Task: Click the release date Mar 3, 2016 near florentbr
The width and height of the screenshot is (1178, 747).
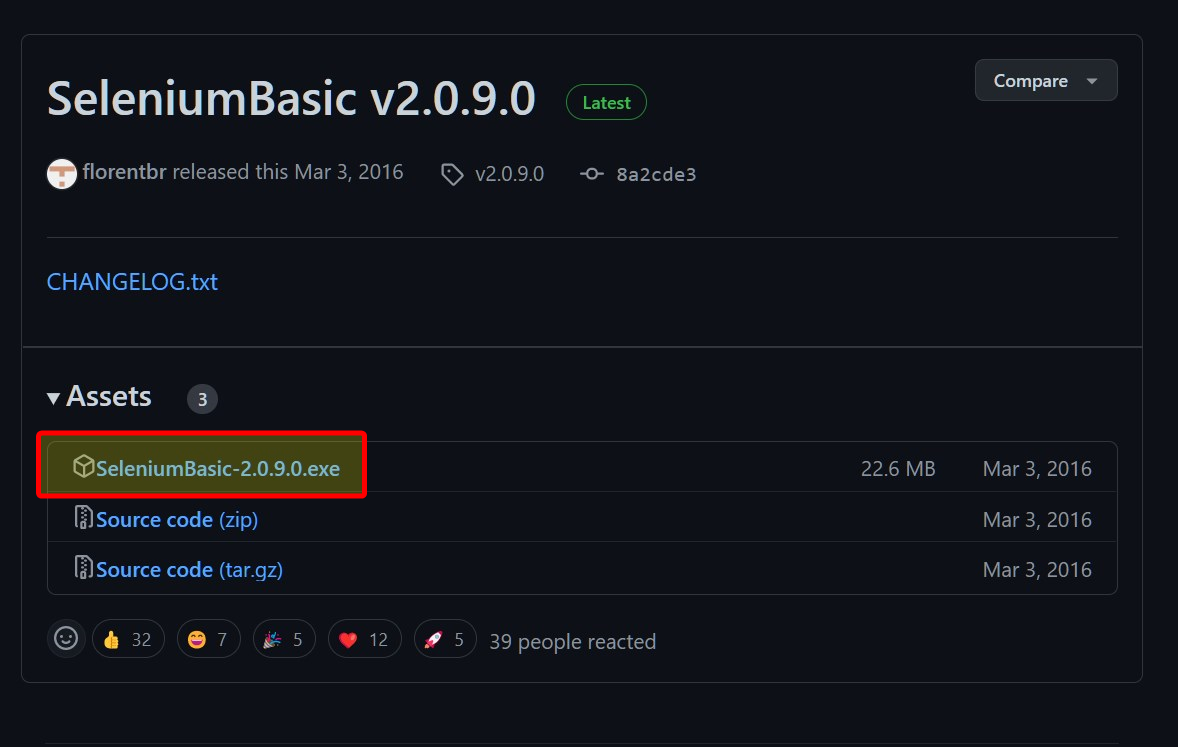Action: tap(349, 172)
